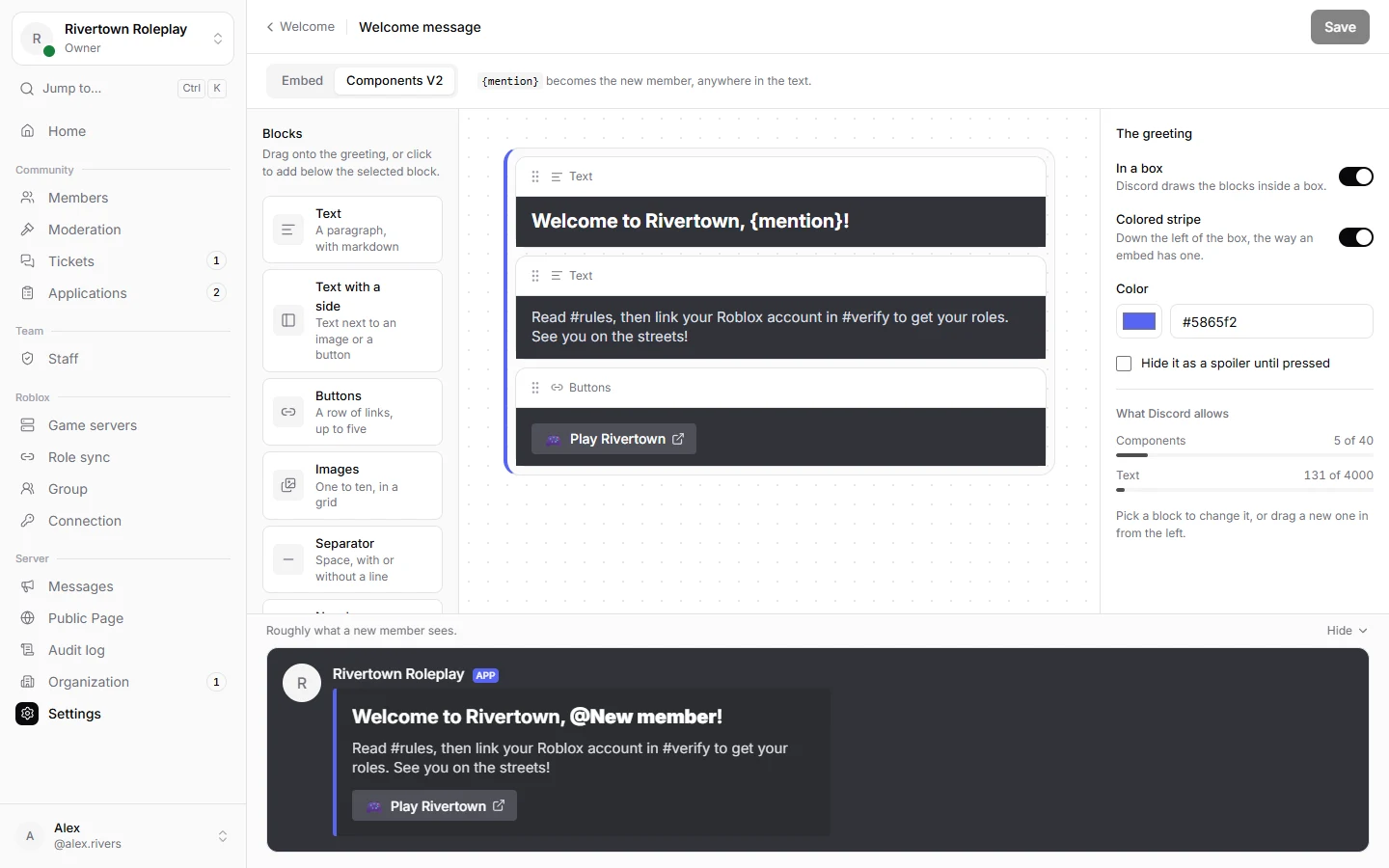Image resolution: width=1389 pixels, height=868 pixels.
Task: Select the Components V2 tab
Action: coord(395,81)
